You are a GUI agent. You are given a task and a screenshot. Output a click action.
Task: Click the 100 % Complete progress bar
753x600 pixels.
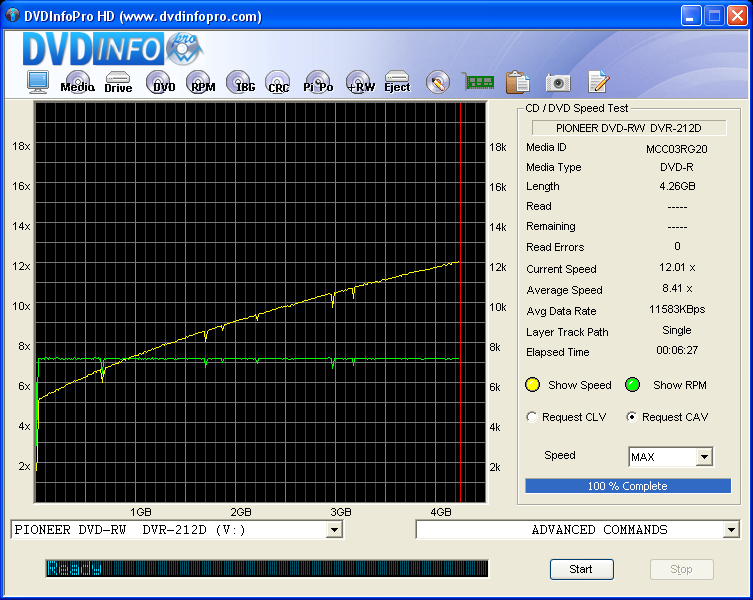coord(628,486)
